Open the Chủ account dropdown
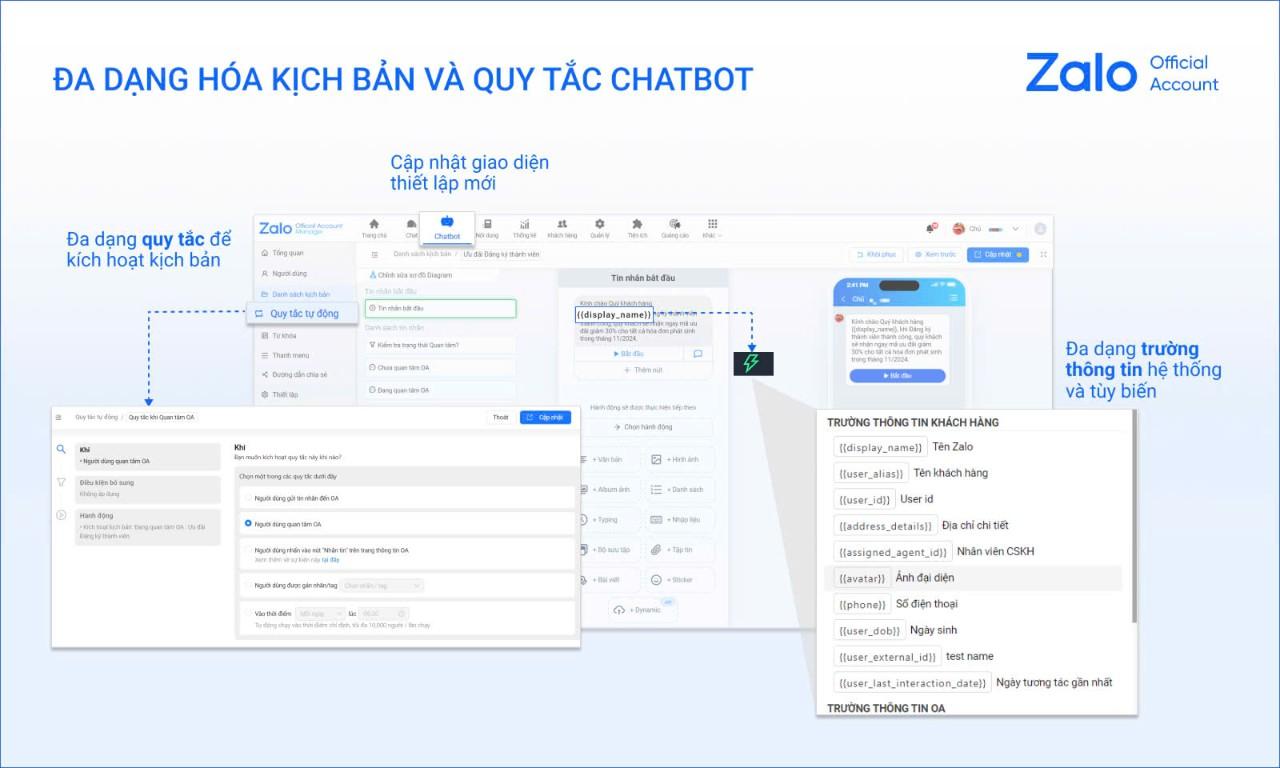The width and height of the screenshot is (1280, 768). pyautogui.click(x=986, y=229)
